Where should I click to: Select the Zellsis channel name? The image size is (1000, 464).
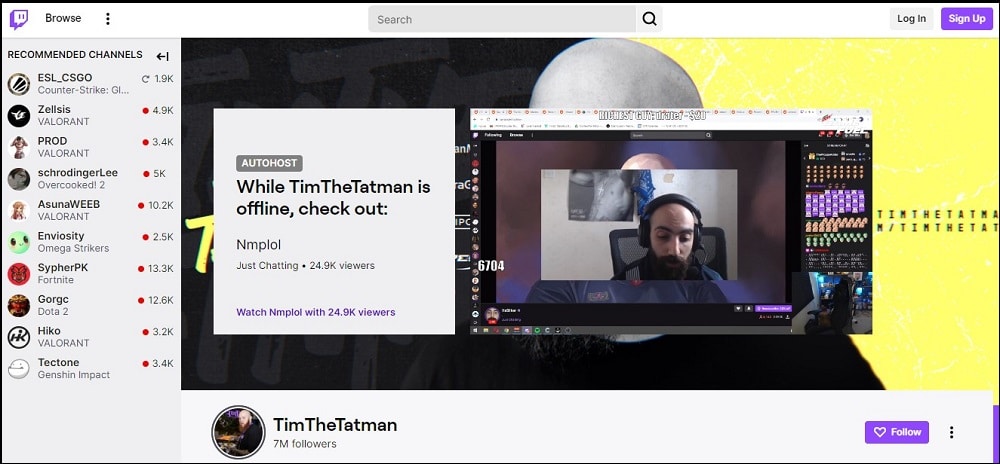[54, 110]
